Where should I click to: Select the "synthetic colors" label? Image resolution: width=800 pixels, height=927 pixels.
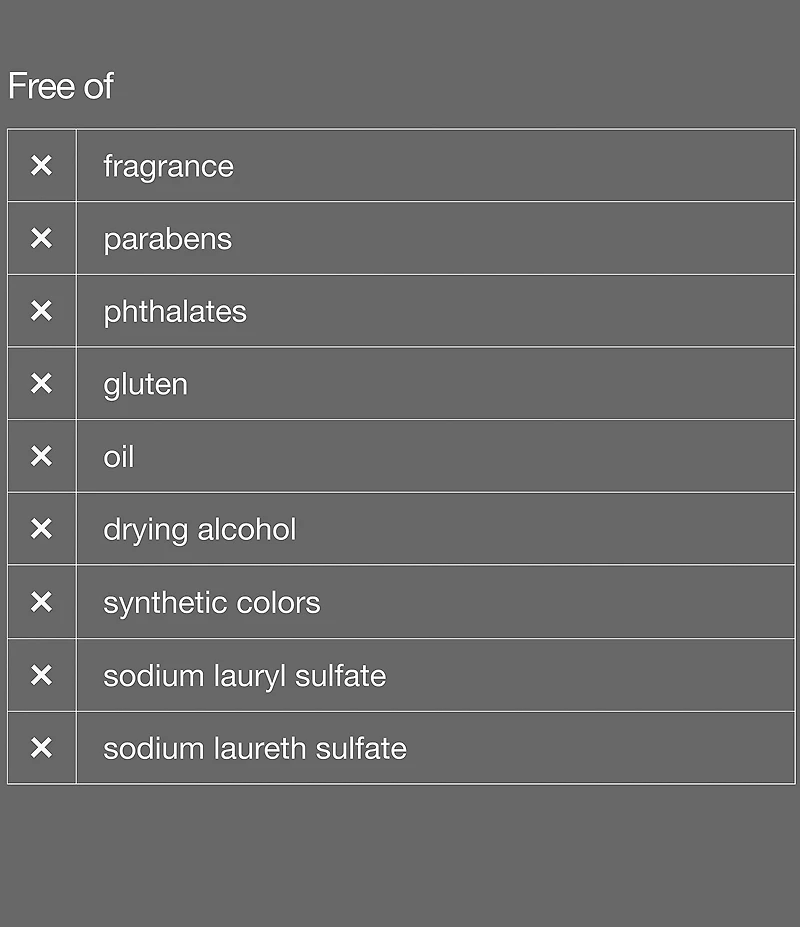pyautogui.click(x=212, y=602)
